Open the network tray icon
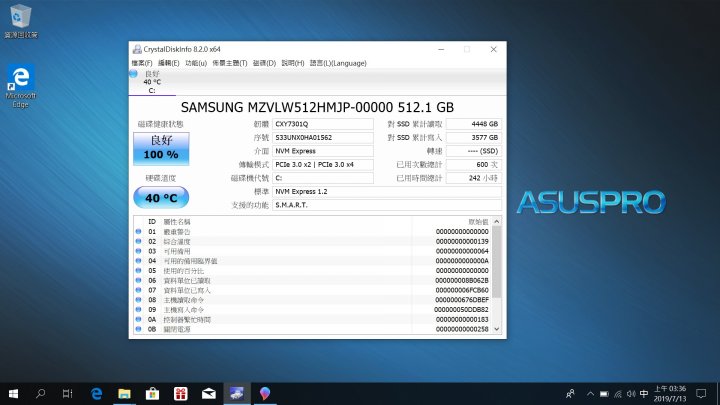Image resolution: width=720 pixels, height=405 pixels. pos(618,394)
